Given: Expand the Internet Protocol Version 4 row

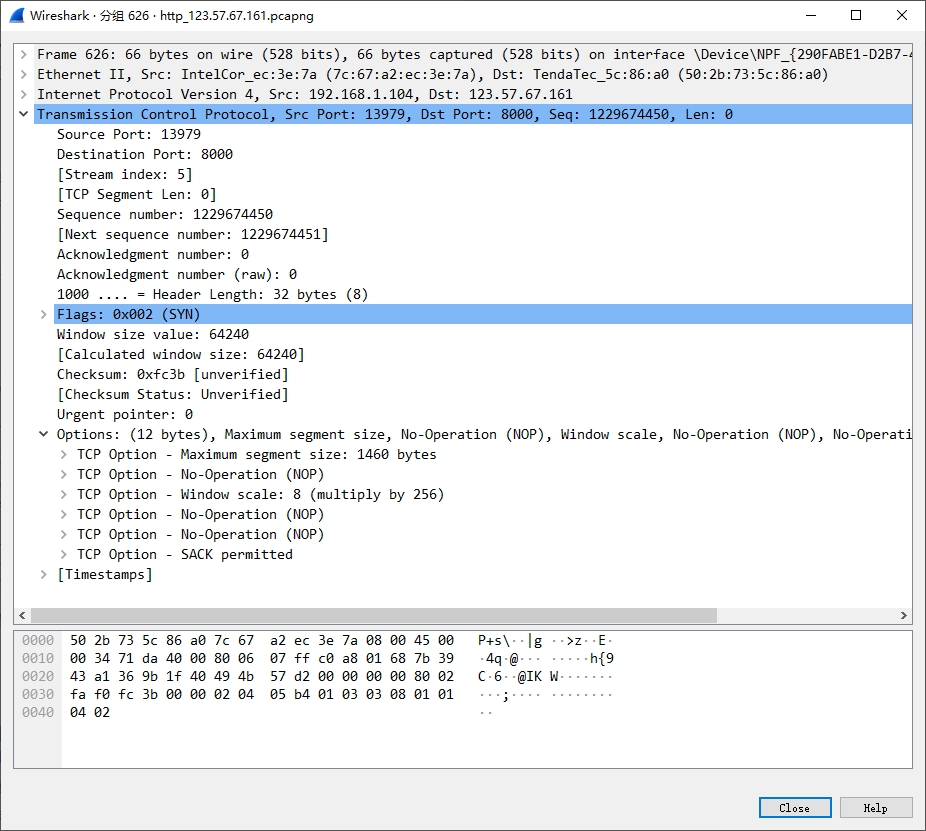Looking at the screenshot, I should [24, 95].
